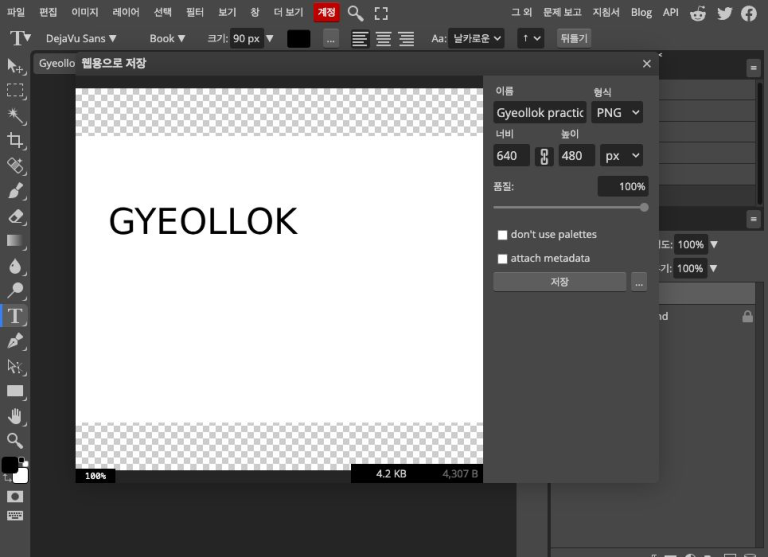The width and height of the screenshot is (768, 557).
Task: Click the foreground color swatch
Action: point(10,464)
